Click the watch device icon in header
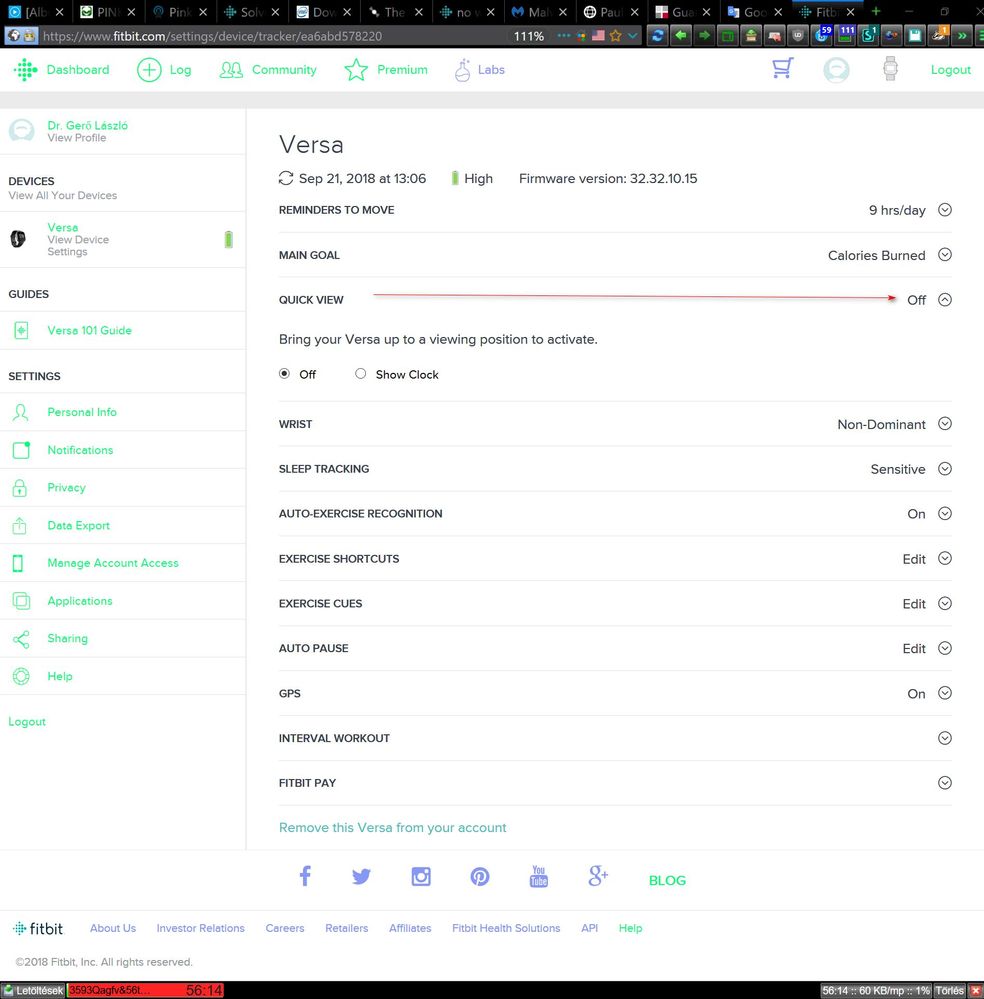Image resolution: width=984 pixels, height=999 pixels. 890,68
